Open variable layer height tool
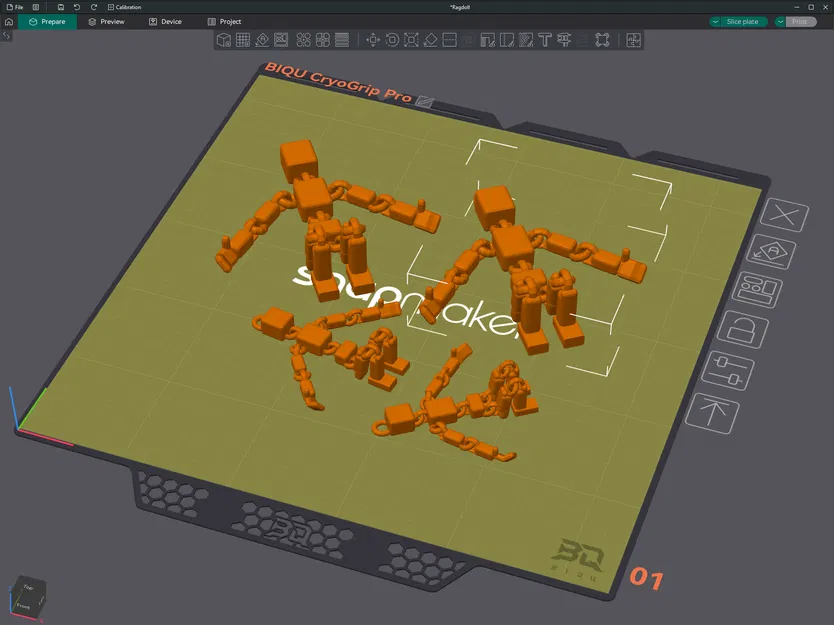 [x=342, y=40]
